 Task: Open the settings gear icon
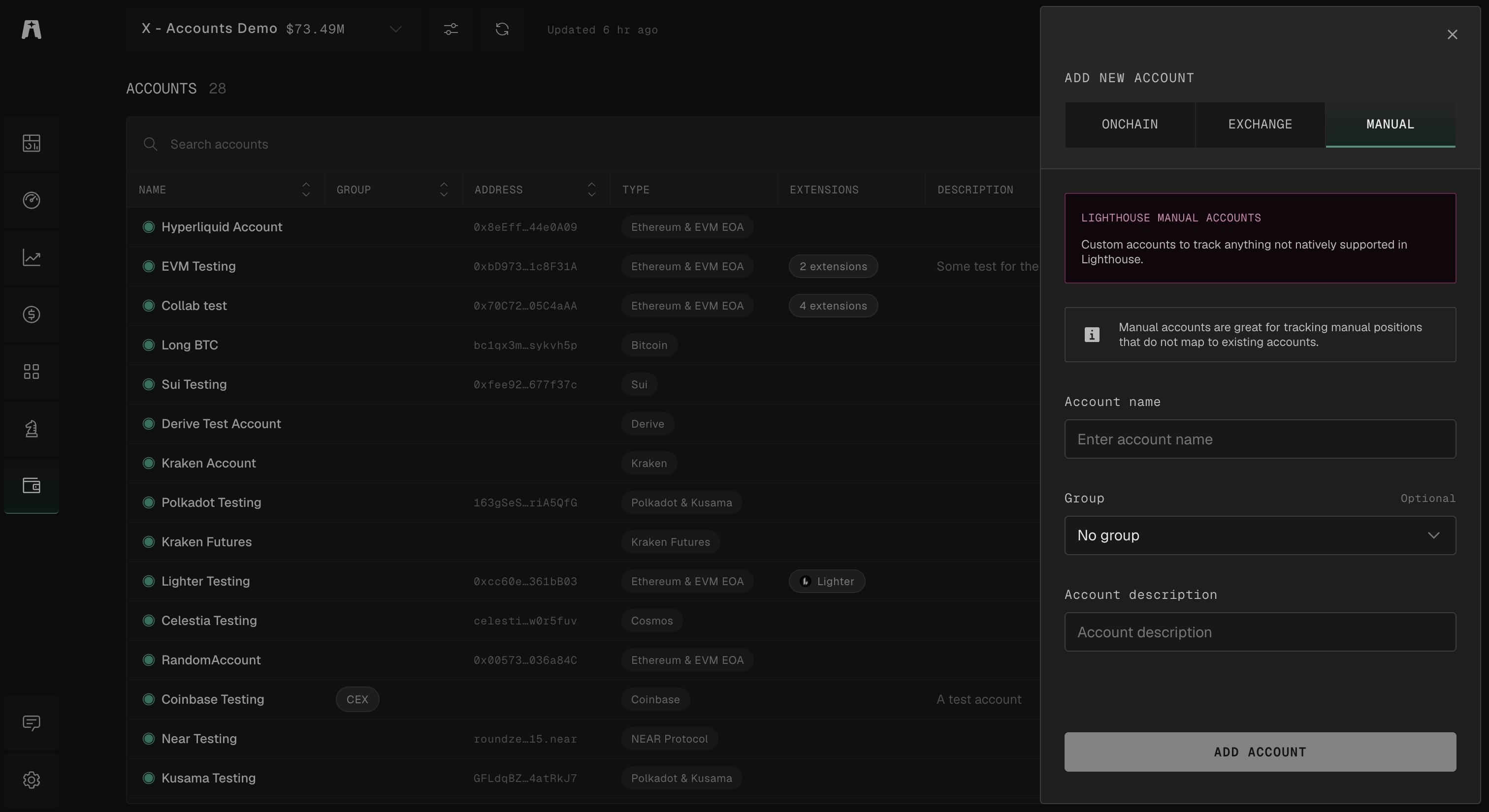31,780
